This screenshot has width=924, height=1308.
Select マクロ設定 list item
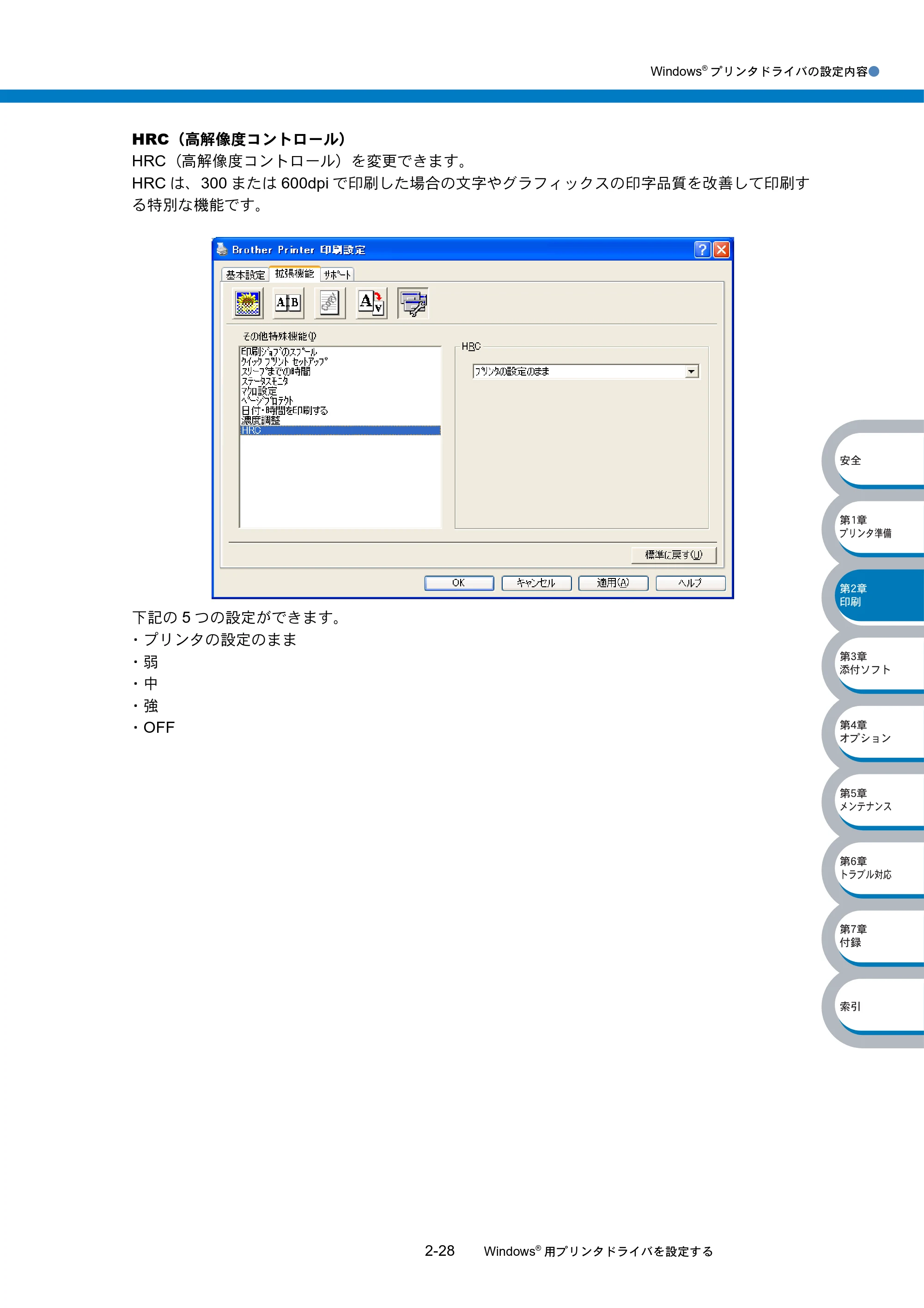pyautogui.click(x=340, y=391)
